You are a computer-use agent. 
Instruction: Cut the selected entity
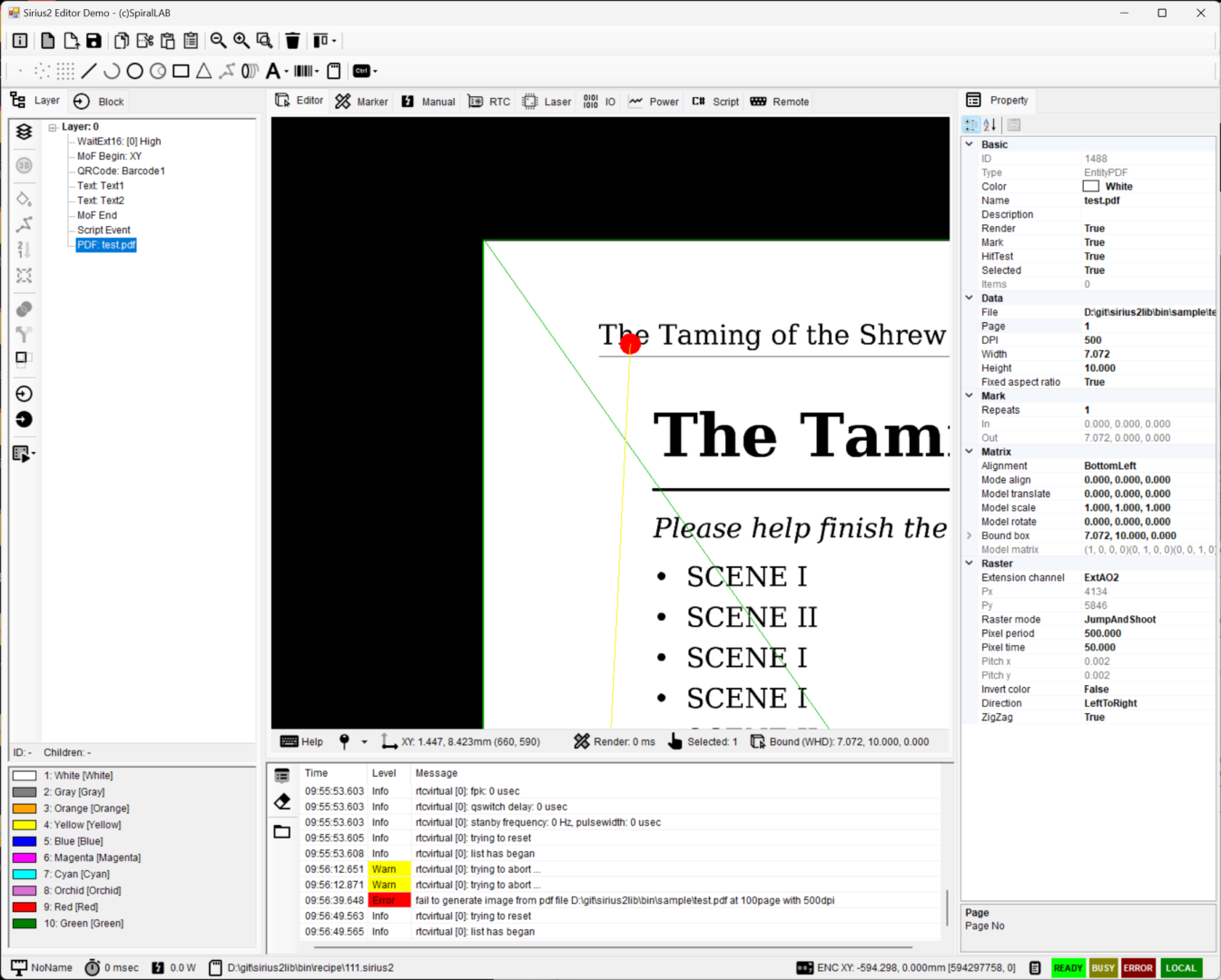(x=145, y=41)
